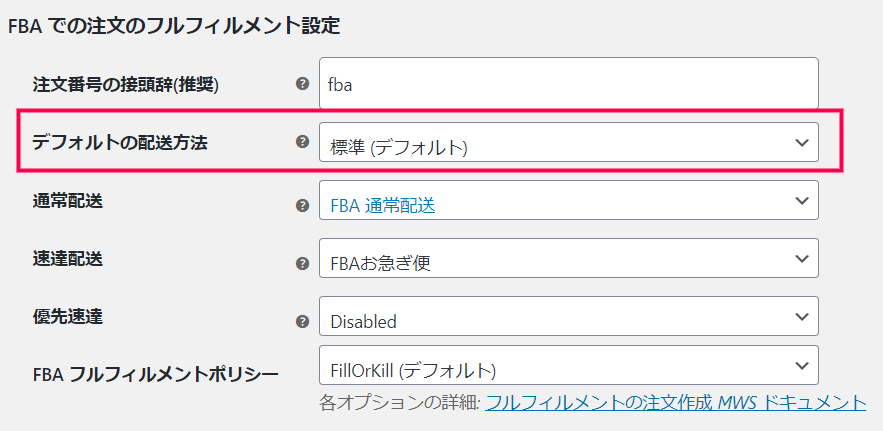Viewport: 883px width, 431px height.
Task: Open the Disabled dropdown for 優先速達
Action: 569,316
